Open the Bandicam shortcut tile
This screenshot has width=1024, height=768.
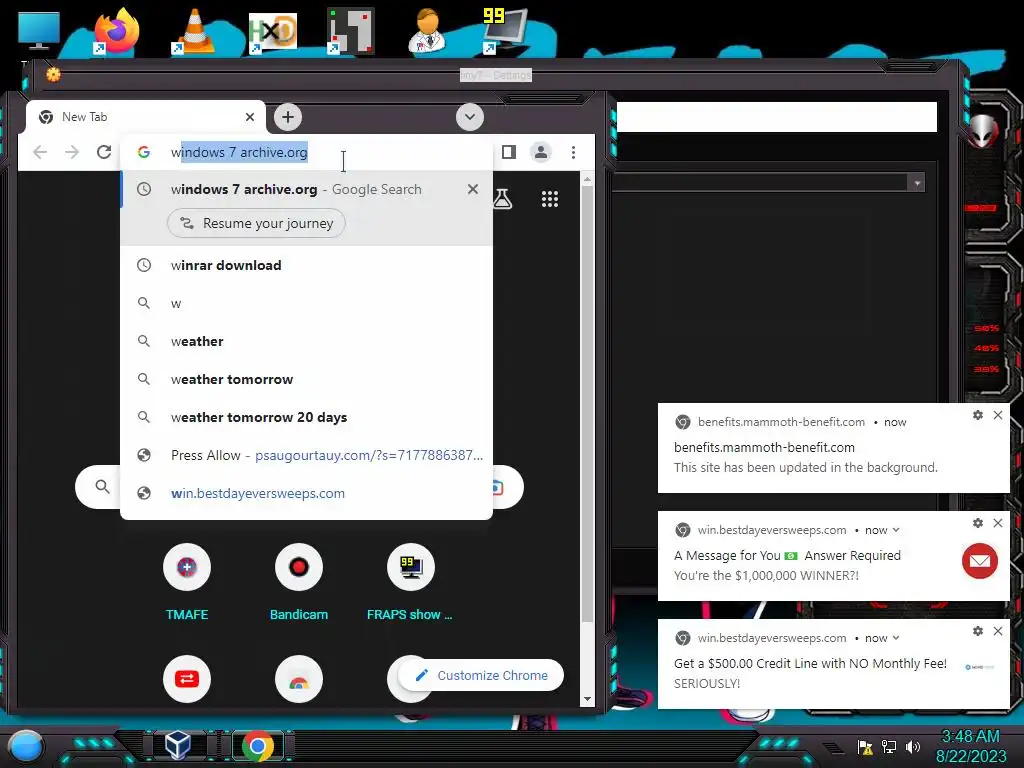click(298, 582)
